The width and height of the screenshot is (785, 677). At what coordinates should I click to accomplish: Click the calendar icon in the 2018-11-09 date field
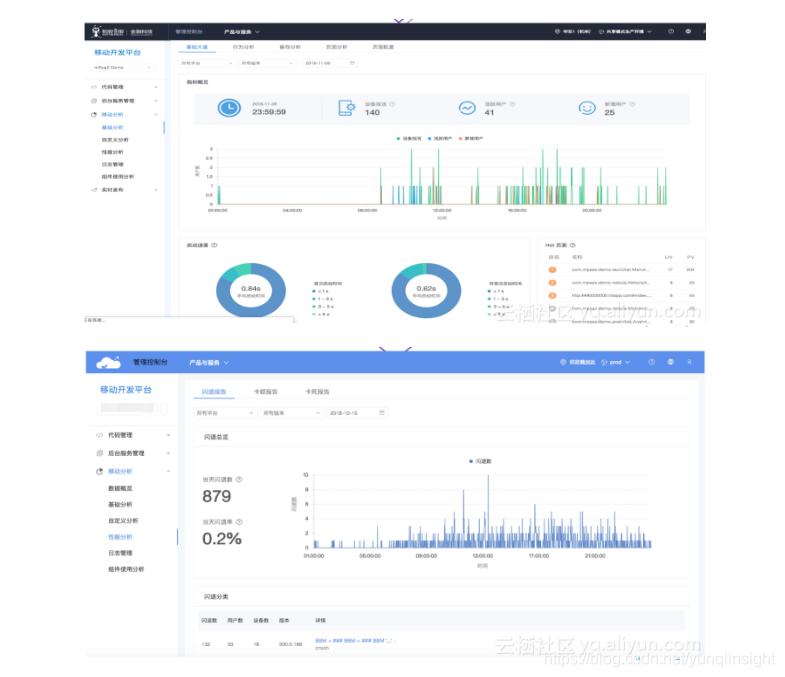[x=352, y=63]
